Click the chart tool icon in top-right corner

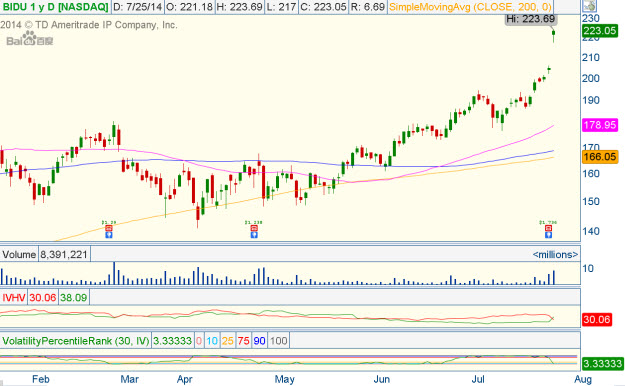[589, 6]
